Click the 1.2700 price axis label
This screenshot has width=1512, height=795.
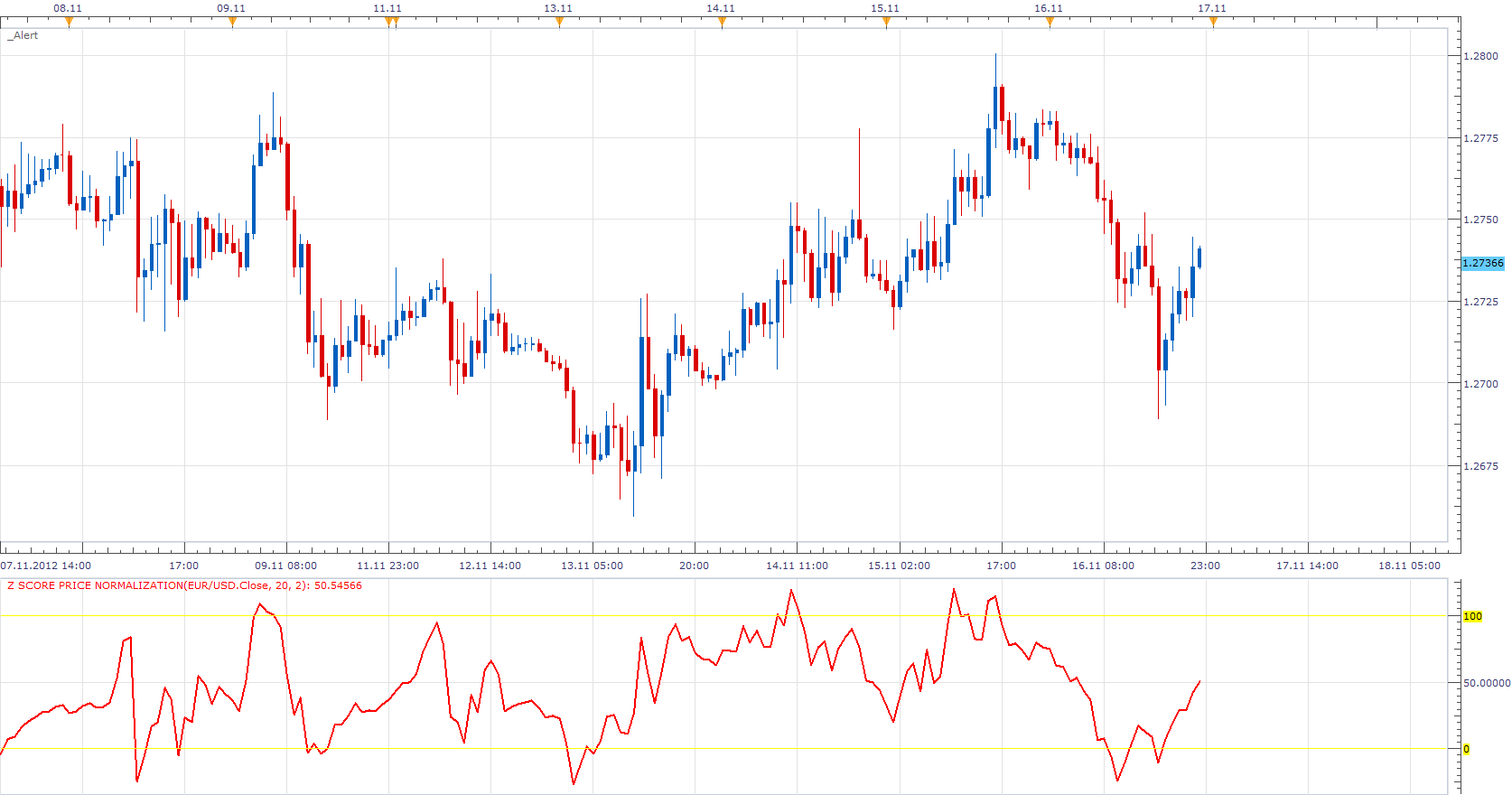(1480, 384)
